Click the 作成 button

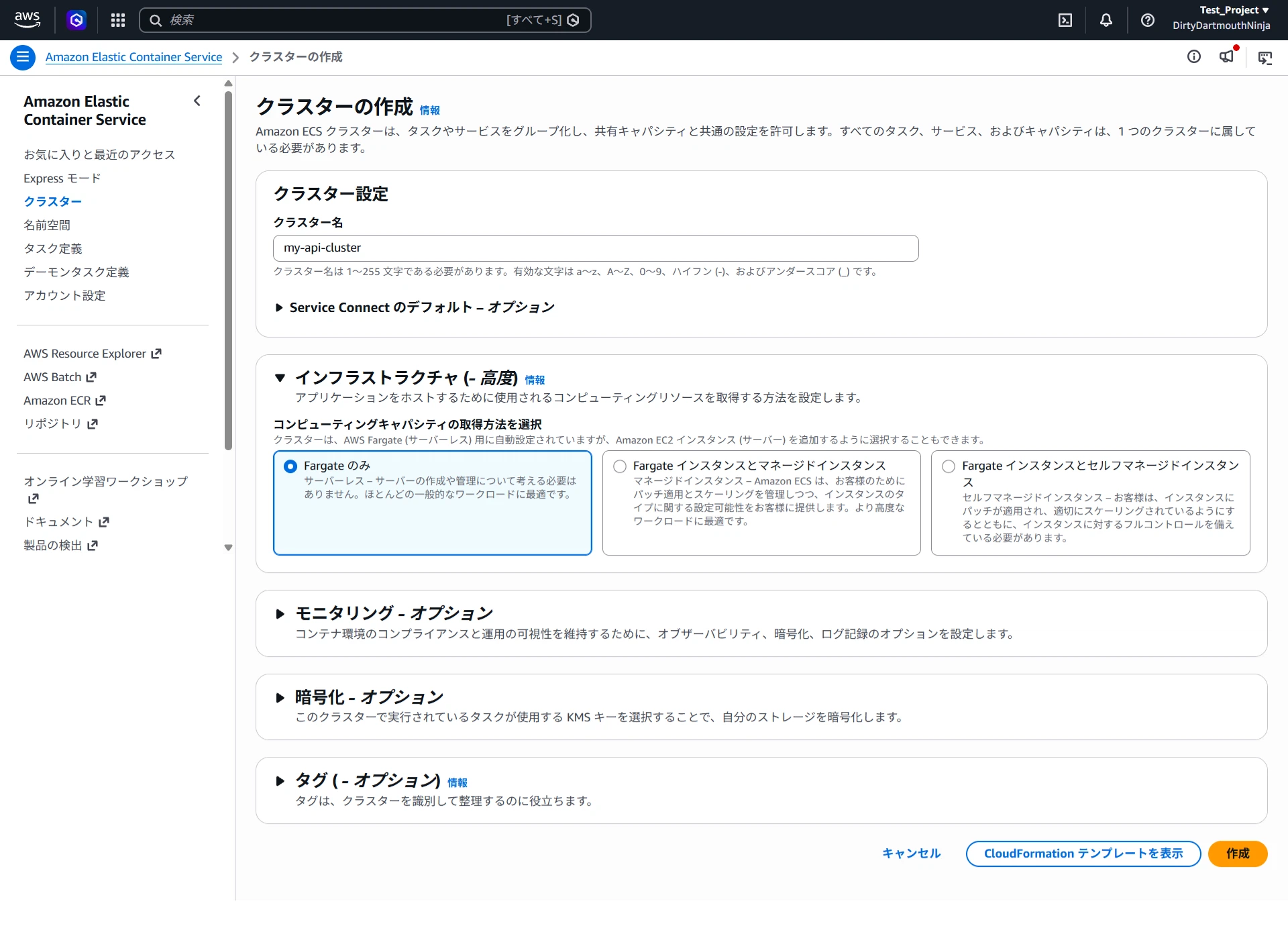tap(1238, 854)
